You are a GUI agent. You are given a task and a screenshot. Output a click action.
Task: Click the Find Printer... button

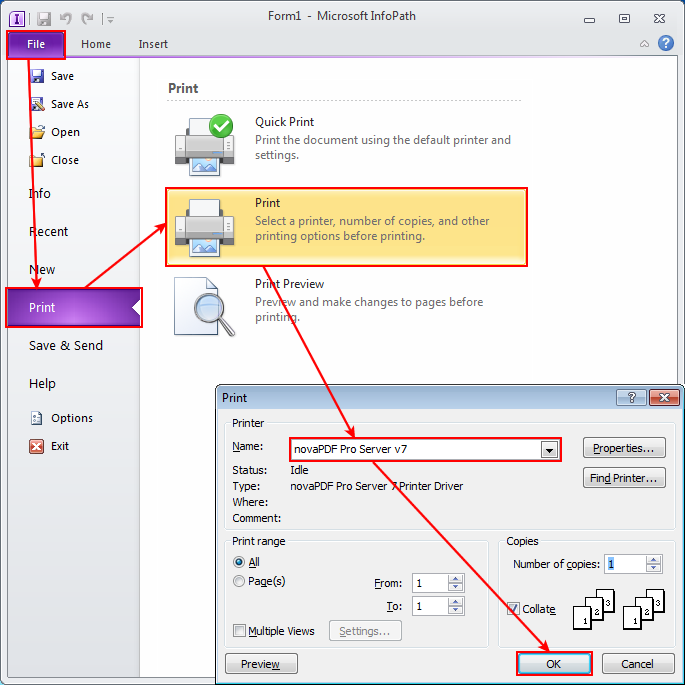(624, 478)
